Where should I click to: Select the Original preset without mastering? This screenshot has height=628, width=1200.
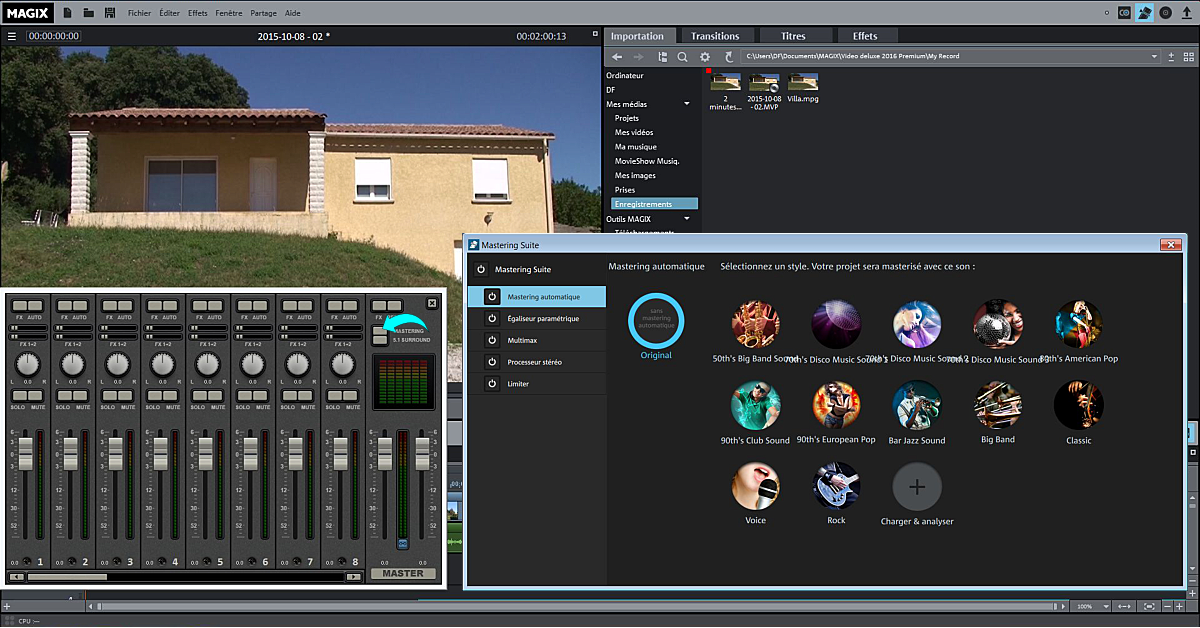coord(656,321)
